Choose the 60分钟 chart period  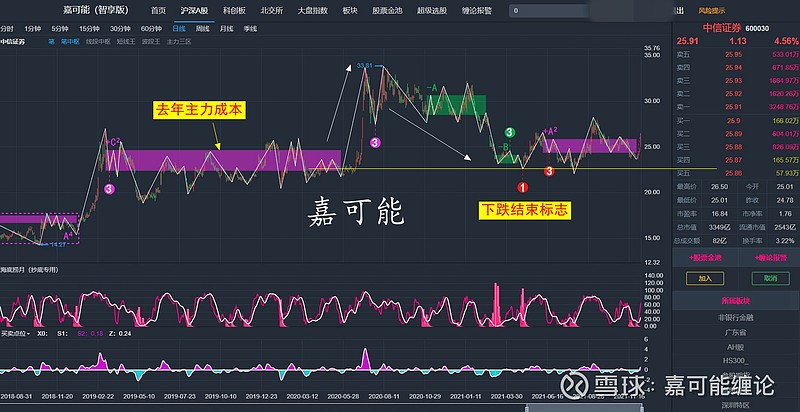pos(151,29)
